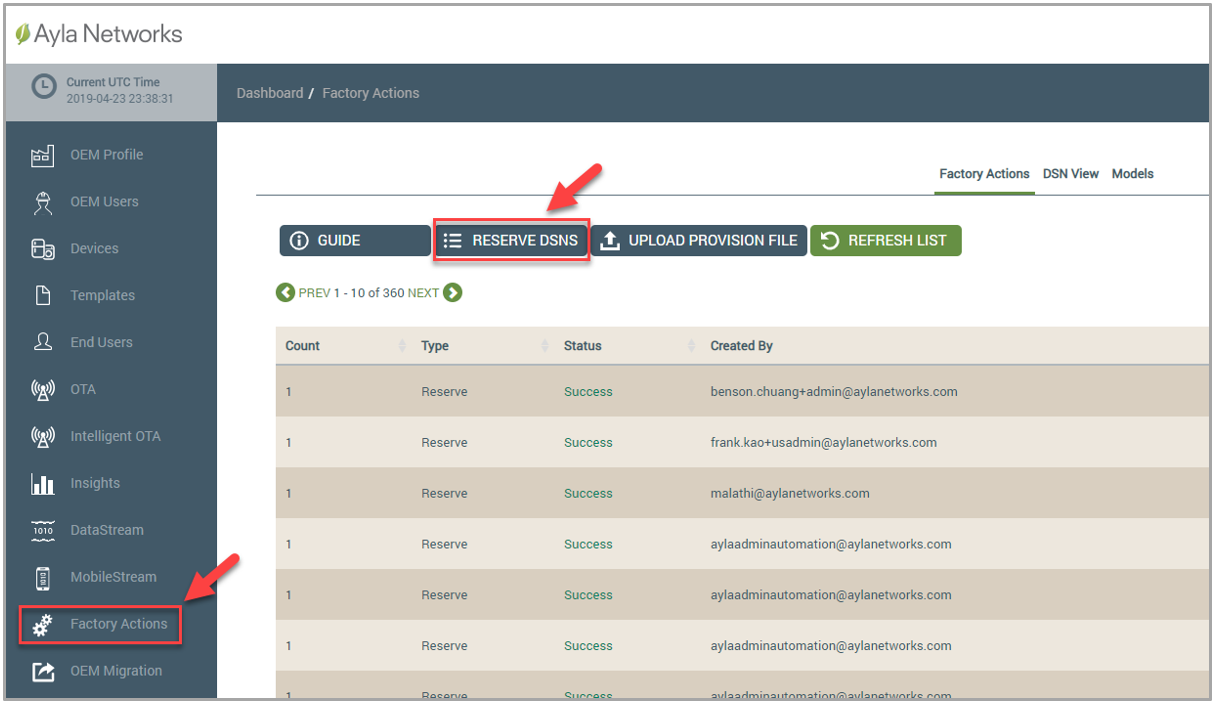Click the OTA antenna icon
The image size is (1216, 705).
coord(42,389)
